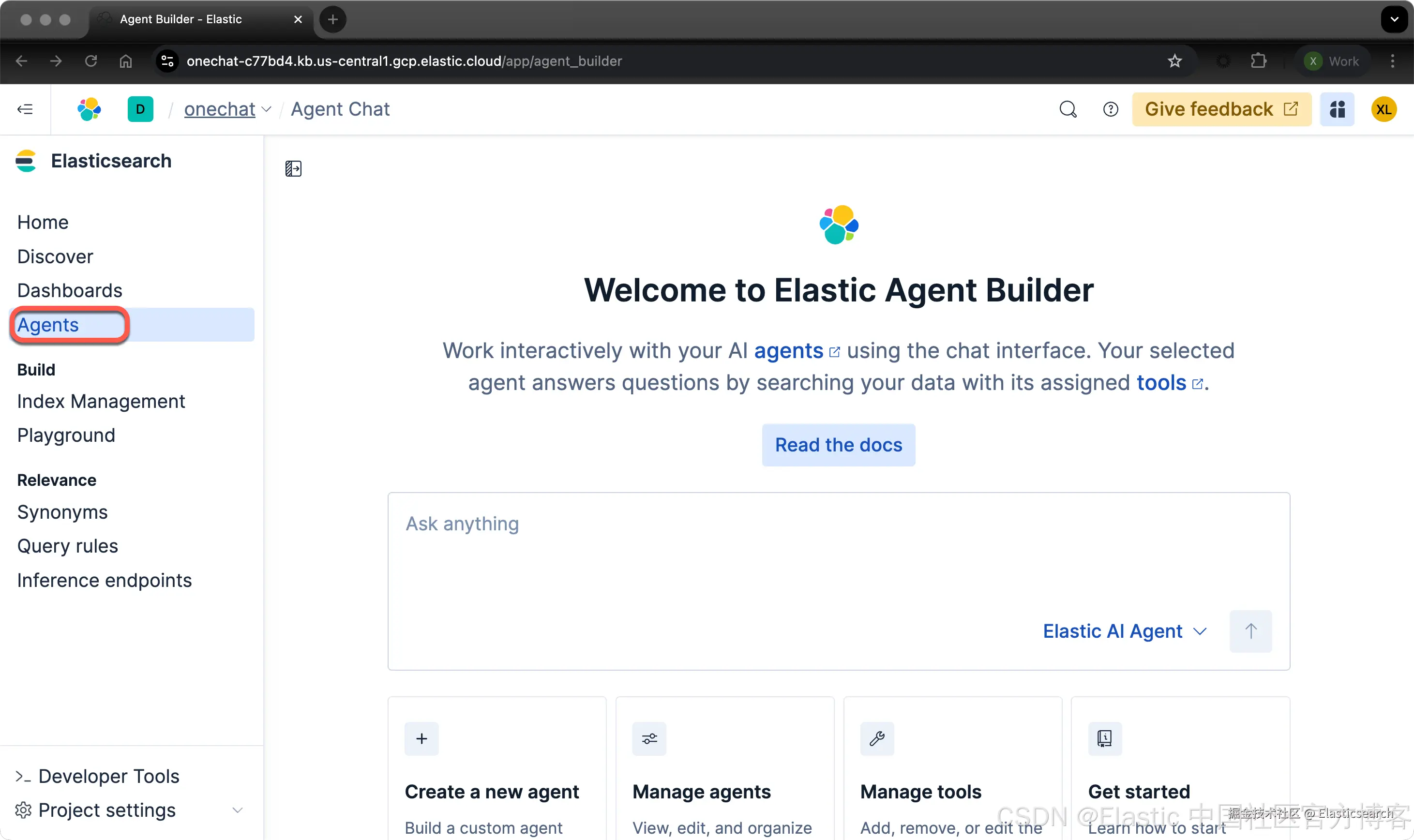The width and height of the screenshot is (1414, 840).
Task: Open Index Management page
Action: [x=101, y=401]
